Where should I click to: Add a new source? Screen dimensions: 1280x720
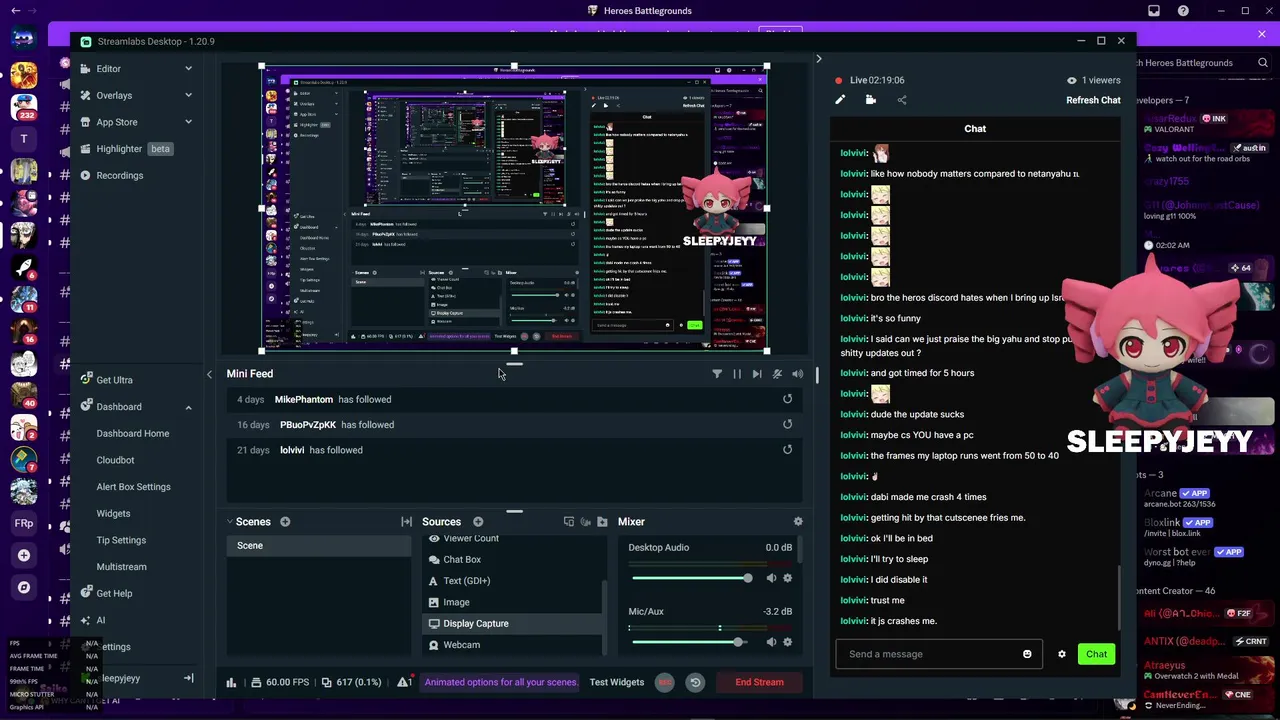point(478,522)
